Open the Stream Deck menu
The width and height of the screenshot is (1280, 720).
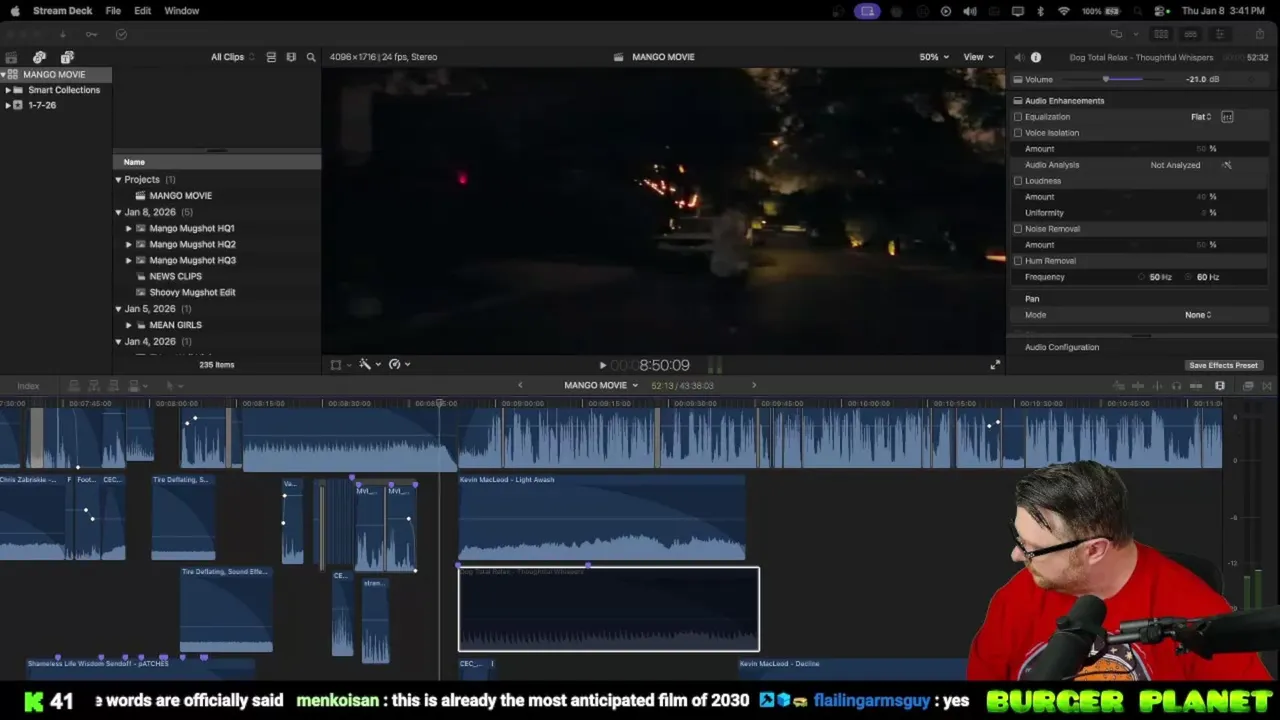point(62,11)
